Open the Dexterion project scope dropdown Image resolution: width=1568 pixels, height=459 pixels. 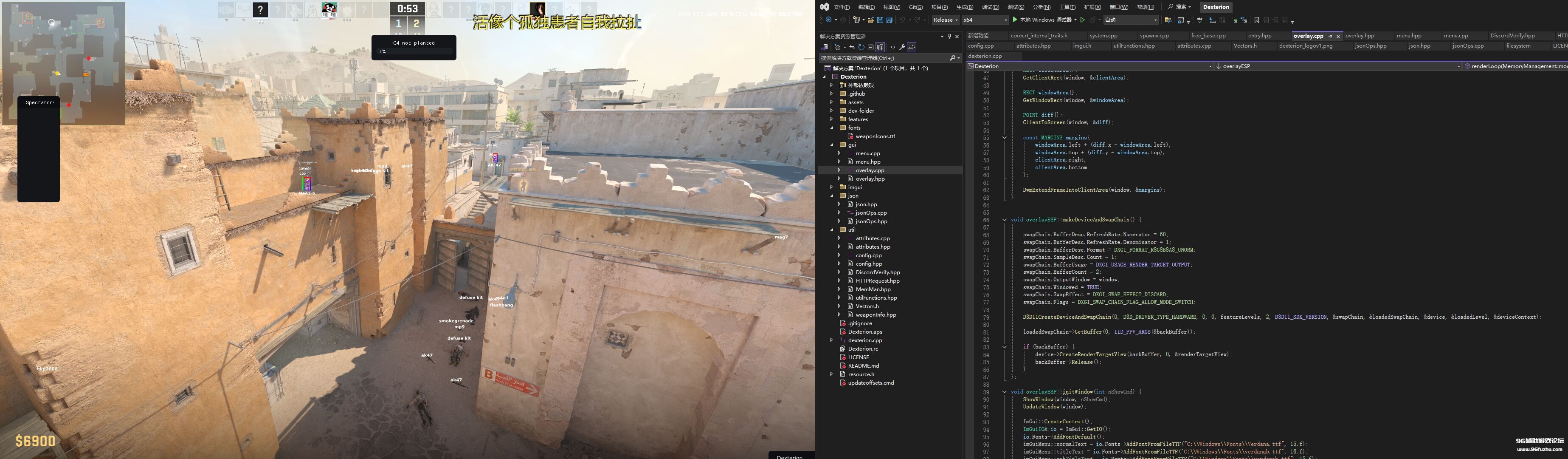[1090, 66]
